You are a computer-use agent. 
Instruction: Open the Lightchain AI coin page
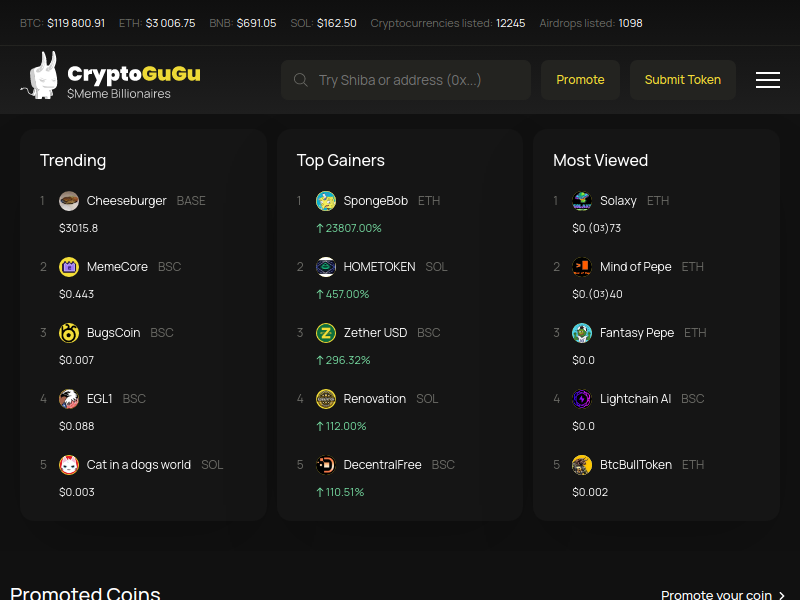pyautogui.click(x=635, y=399)
